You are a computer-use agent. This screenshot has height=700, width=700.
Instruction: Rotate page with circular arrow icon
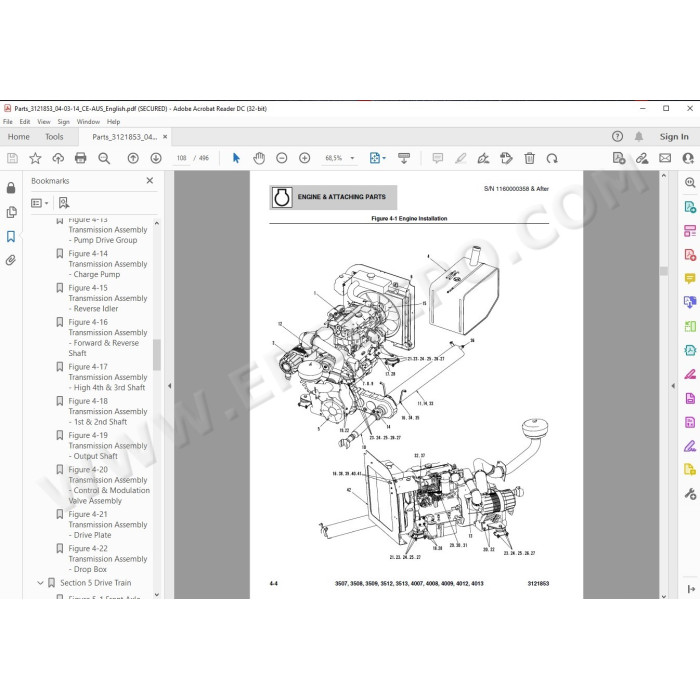552,158
